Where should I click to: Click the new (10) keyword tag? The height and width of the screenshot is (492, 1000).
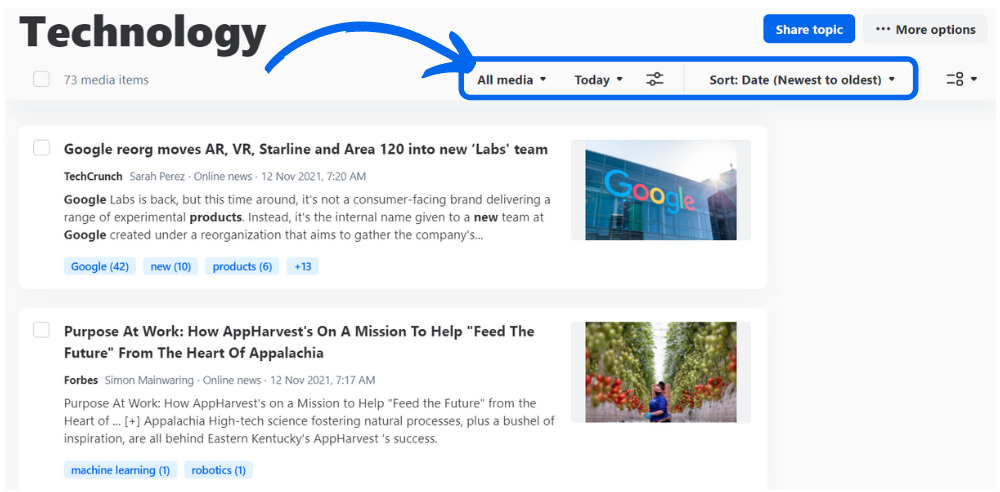(x=170, y=266)
